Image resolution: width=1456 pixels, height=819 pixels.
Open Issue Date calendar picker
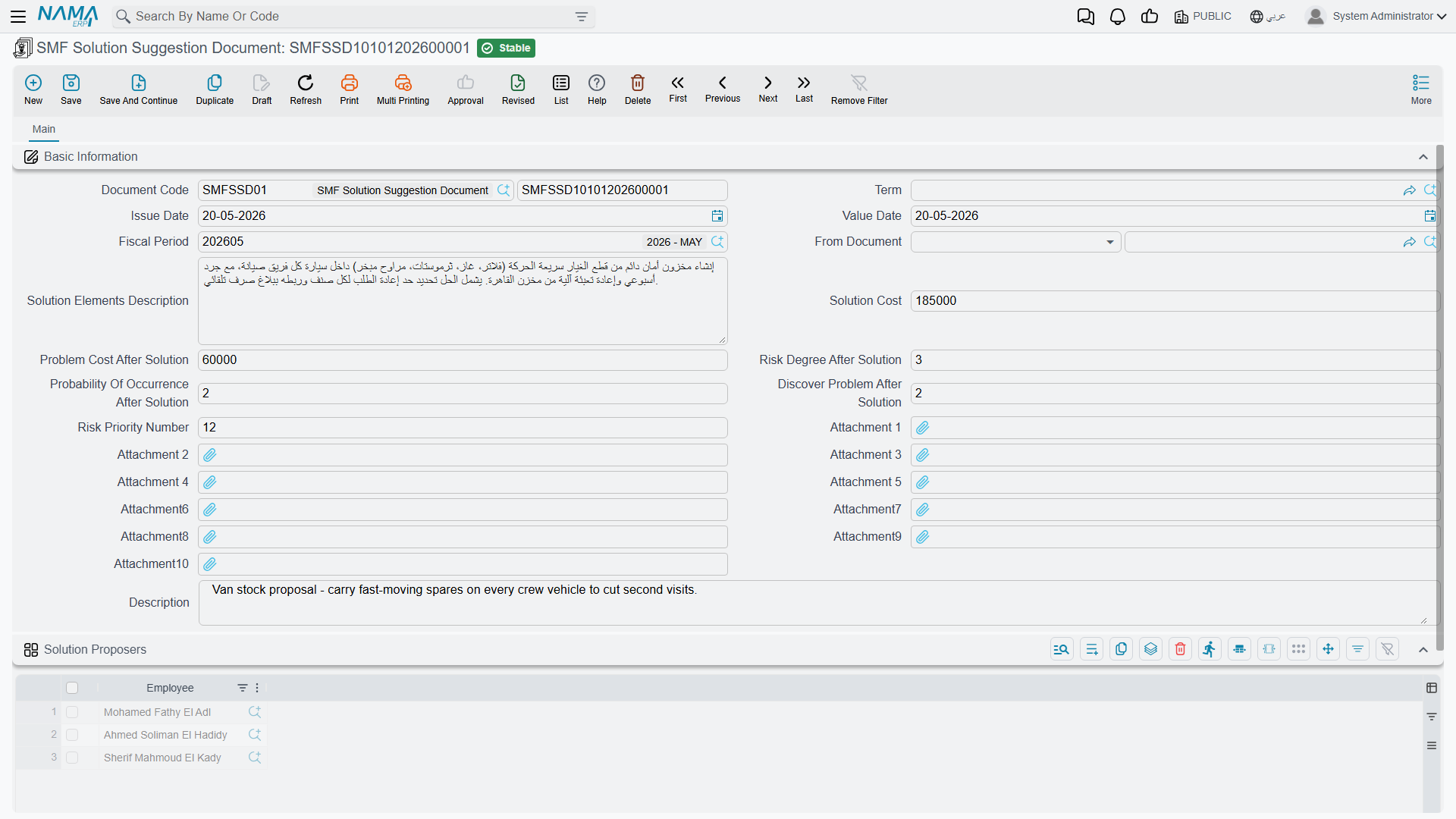pos(717,216)
